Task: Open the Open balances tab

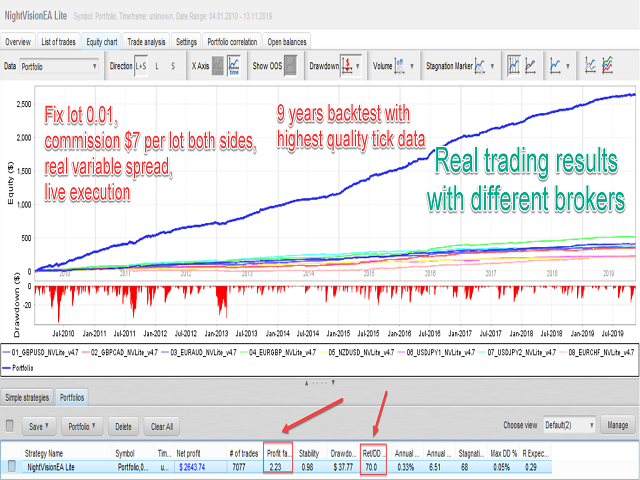Action: [x=287, y=42]
